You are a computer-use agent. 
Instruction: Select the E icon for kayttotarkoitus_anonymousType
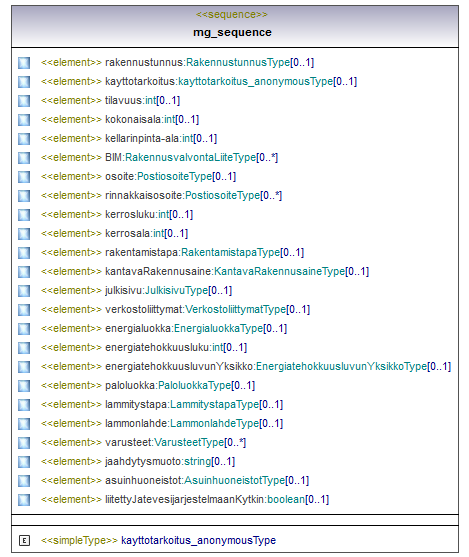click(x=24, y=541)
